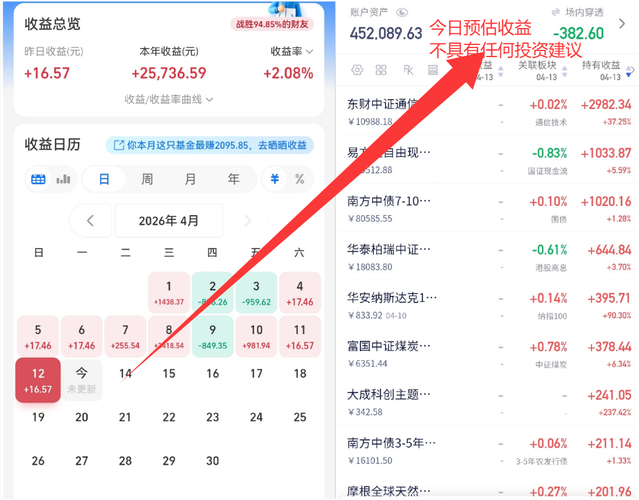The width and height of the screenshot is (639, 500).
Task: Tap 纳指100 sector label
Action: pos(552,316)
